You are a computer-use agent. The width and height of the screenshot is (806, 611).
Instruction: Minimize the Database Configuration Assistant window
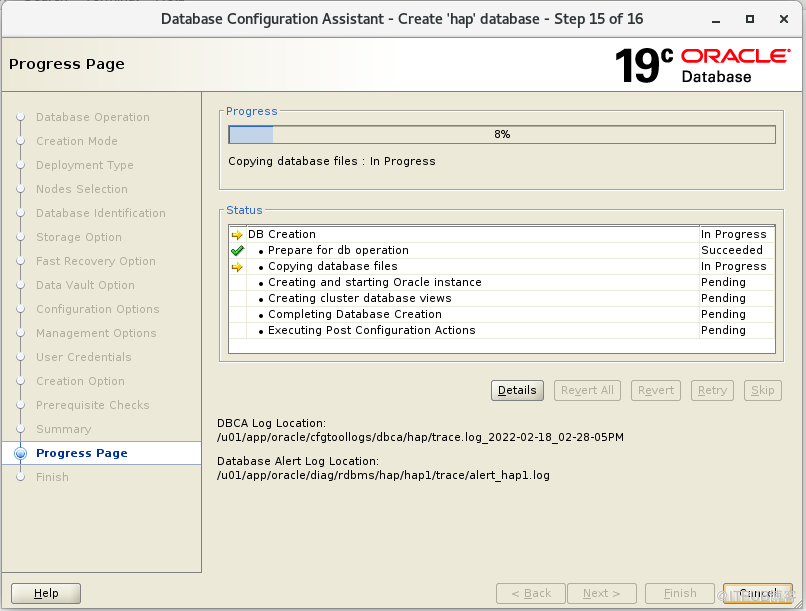pos(716,20)
